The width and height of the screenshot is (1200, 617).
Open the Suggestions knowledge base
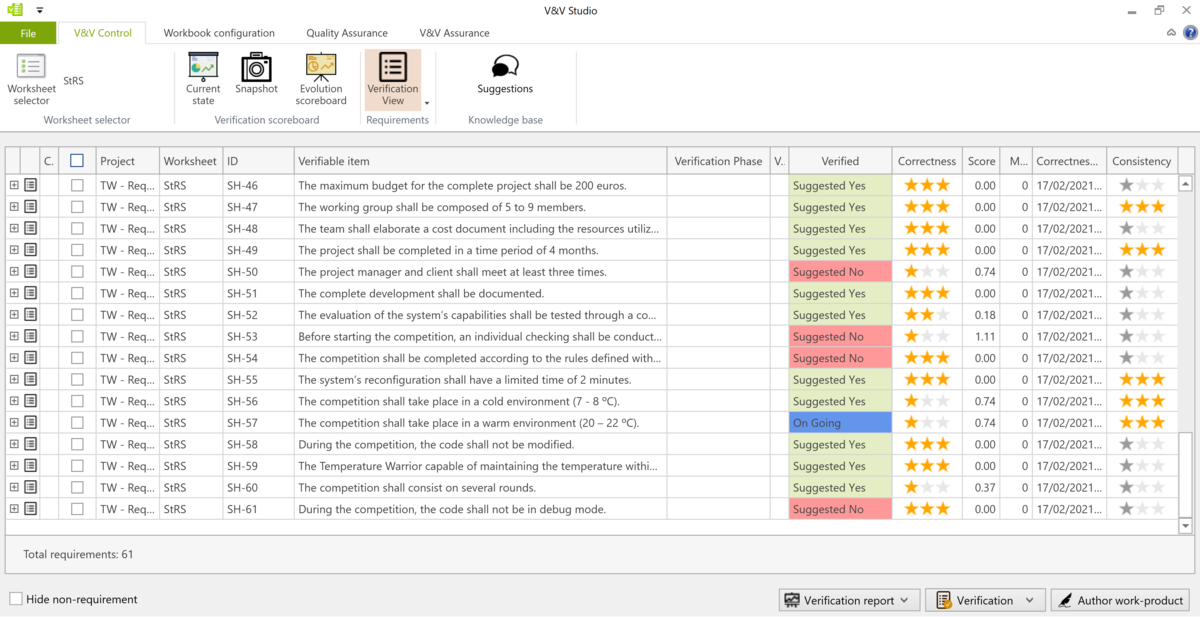[505, 74]
